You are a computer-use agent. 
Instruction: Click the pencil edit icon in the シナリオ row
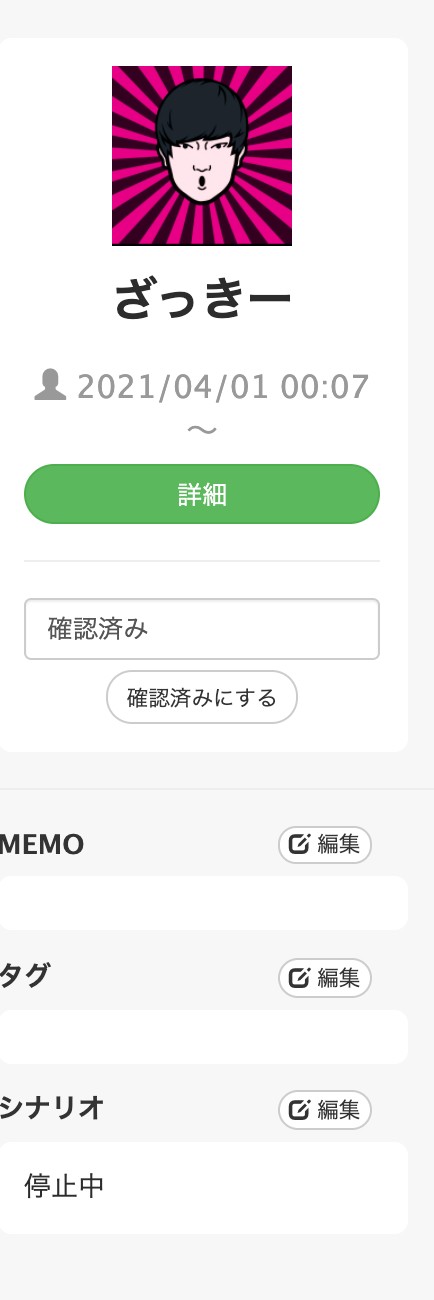coord(298,1110)
